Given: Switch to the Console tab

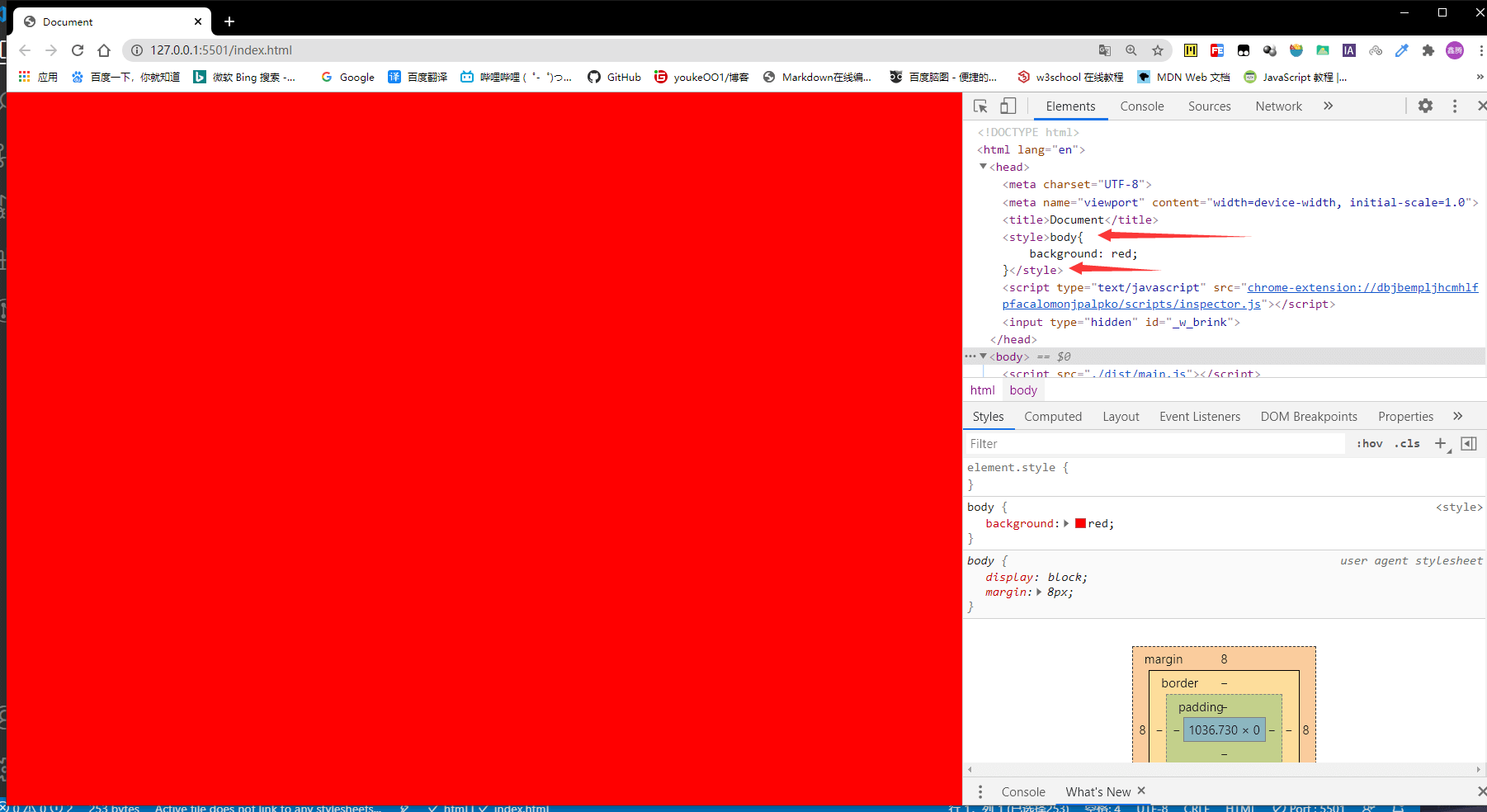Looking at the screenshot, I should point(1142,106).
